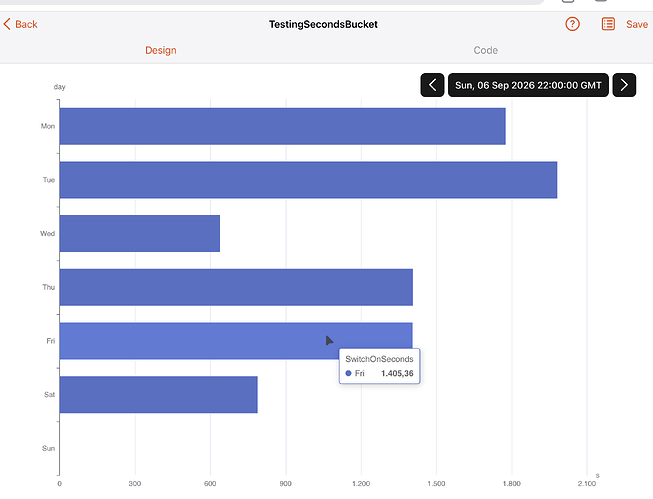Click the 'day' axis title
Viewport: 653px width, 499px height.
[x=60, y=87]
